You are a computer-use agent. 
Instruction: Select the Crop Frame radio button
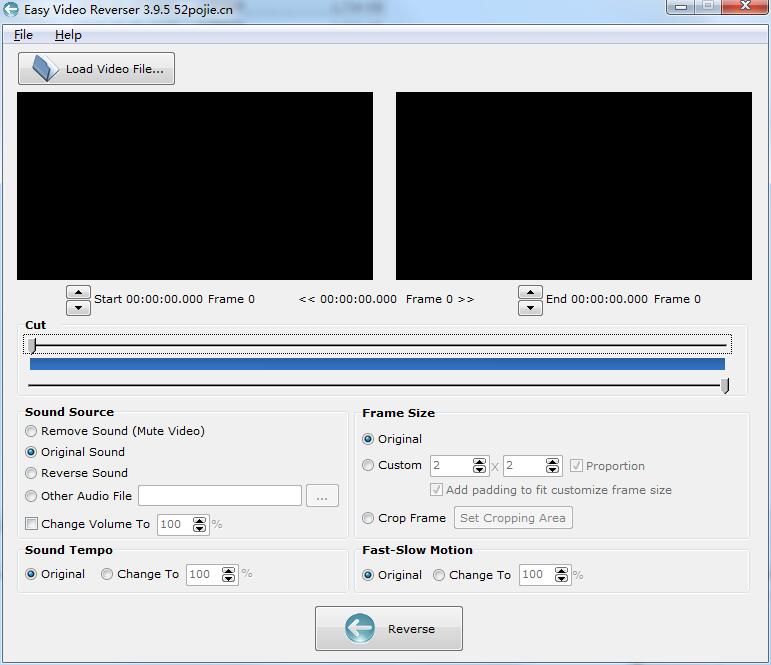coord(369,518)
